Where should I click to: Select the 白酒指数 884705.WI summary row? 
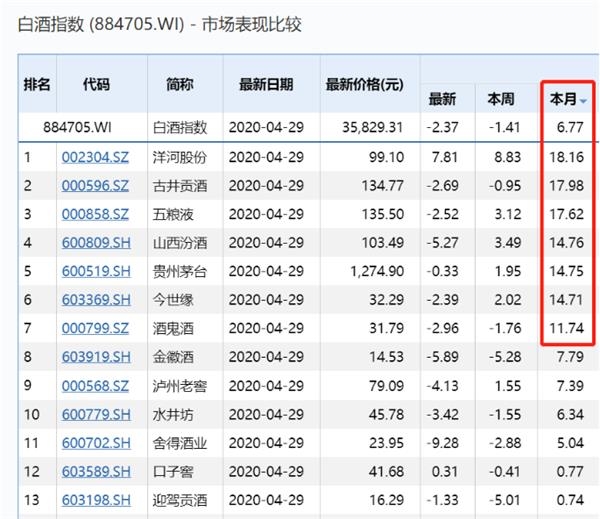point(300,128)
